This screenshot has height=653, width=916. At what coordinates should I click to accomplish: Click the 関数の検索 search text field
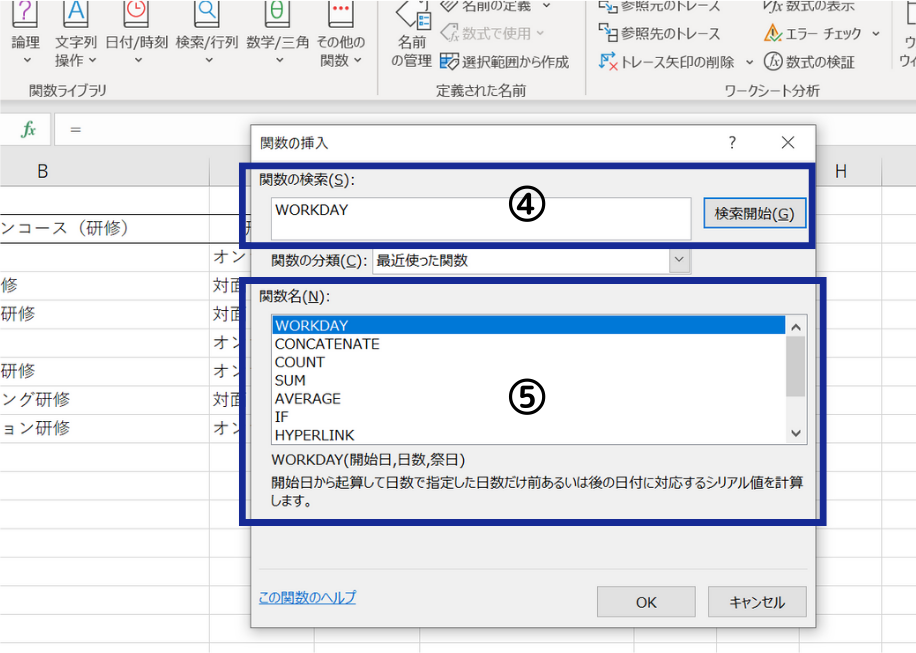pos(480,218)
